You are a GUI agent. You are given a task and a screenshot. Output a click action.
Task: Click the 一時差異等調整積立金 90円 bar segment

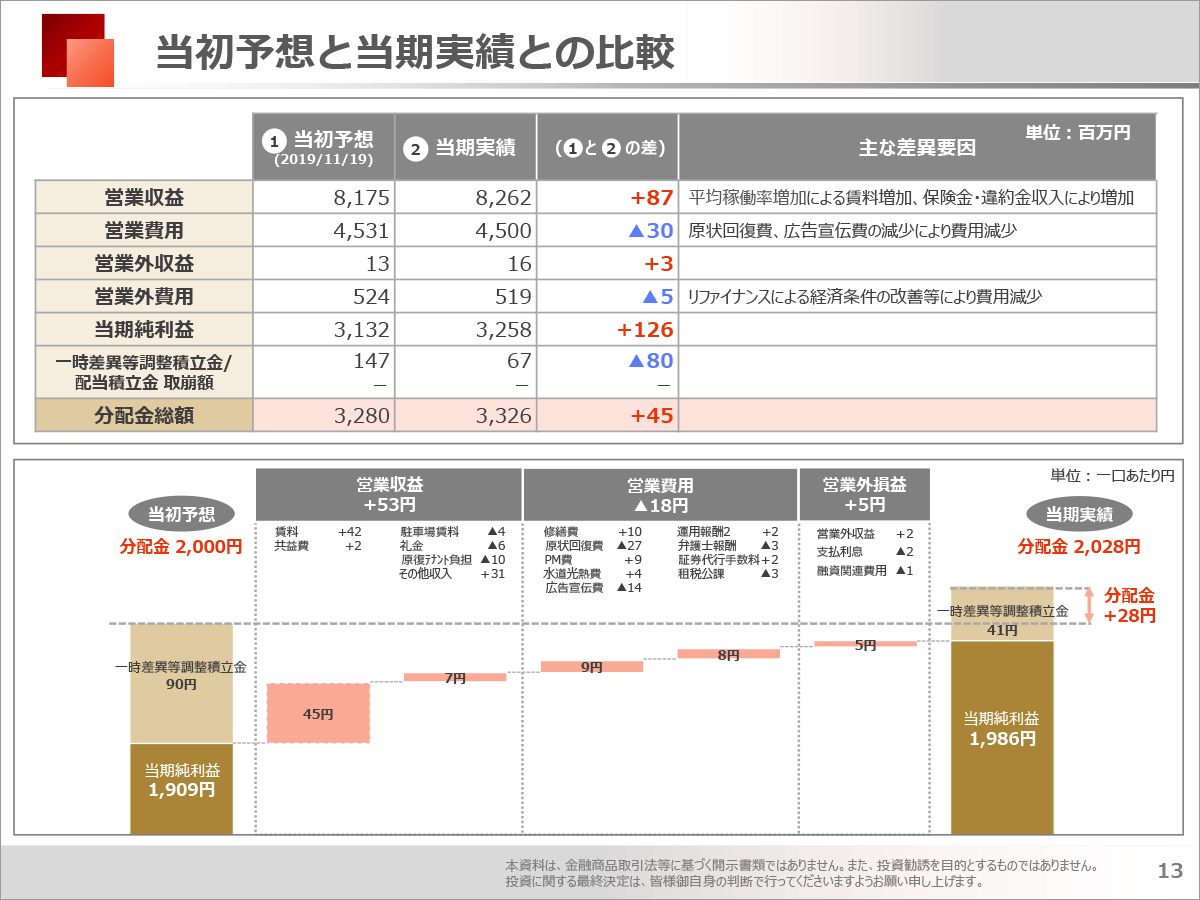[181, 683]
